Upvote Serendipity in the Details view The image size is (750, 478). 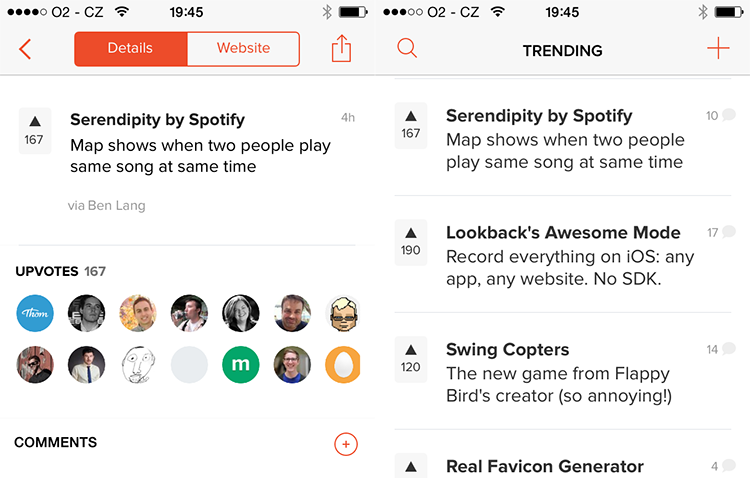coord(34,131)
